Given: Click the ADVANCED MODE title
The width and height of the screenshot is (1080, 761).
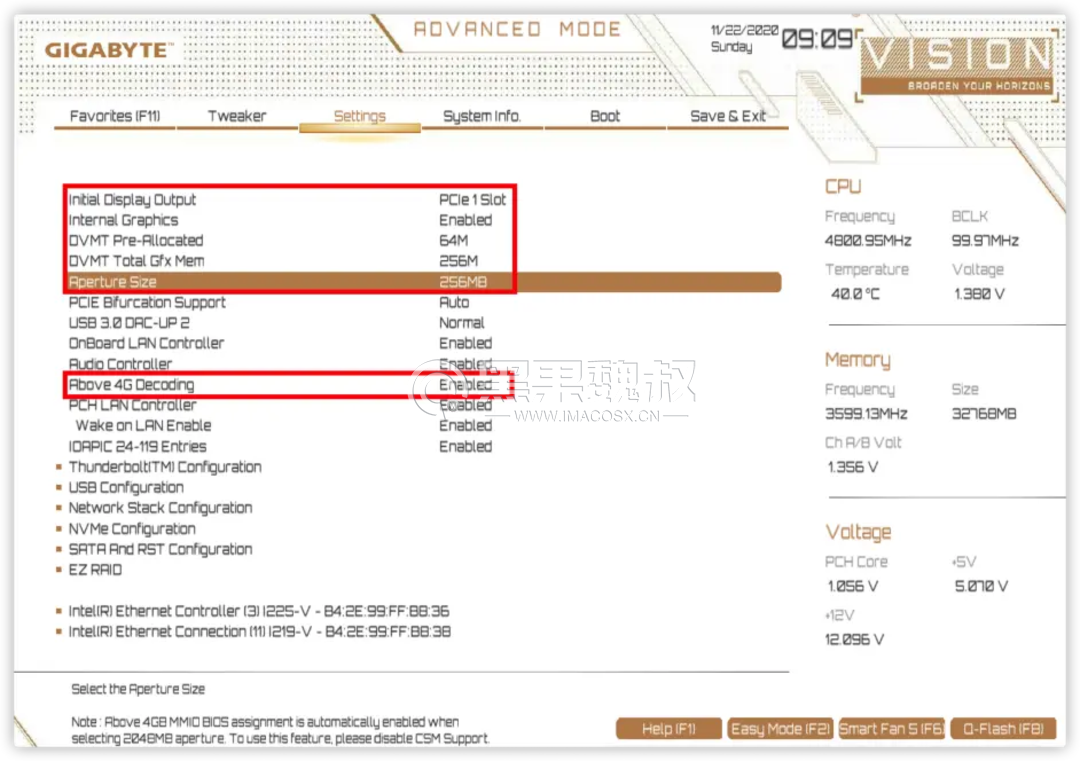Looking at the screenshot, I should click(517, 30).
